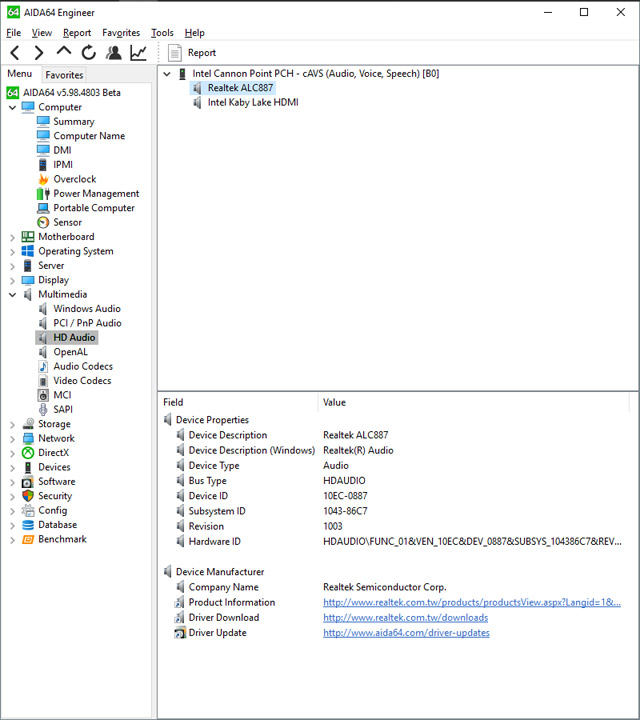The width and height of the screenshot is (640, 720).
Task: Click the Operating System Windows logo icon
Action: point(28,251)
